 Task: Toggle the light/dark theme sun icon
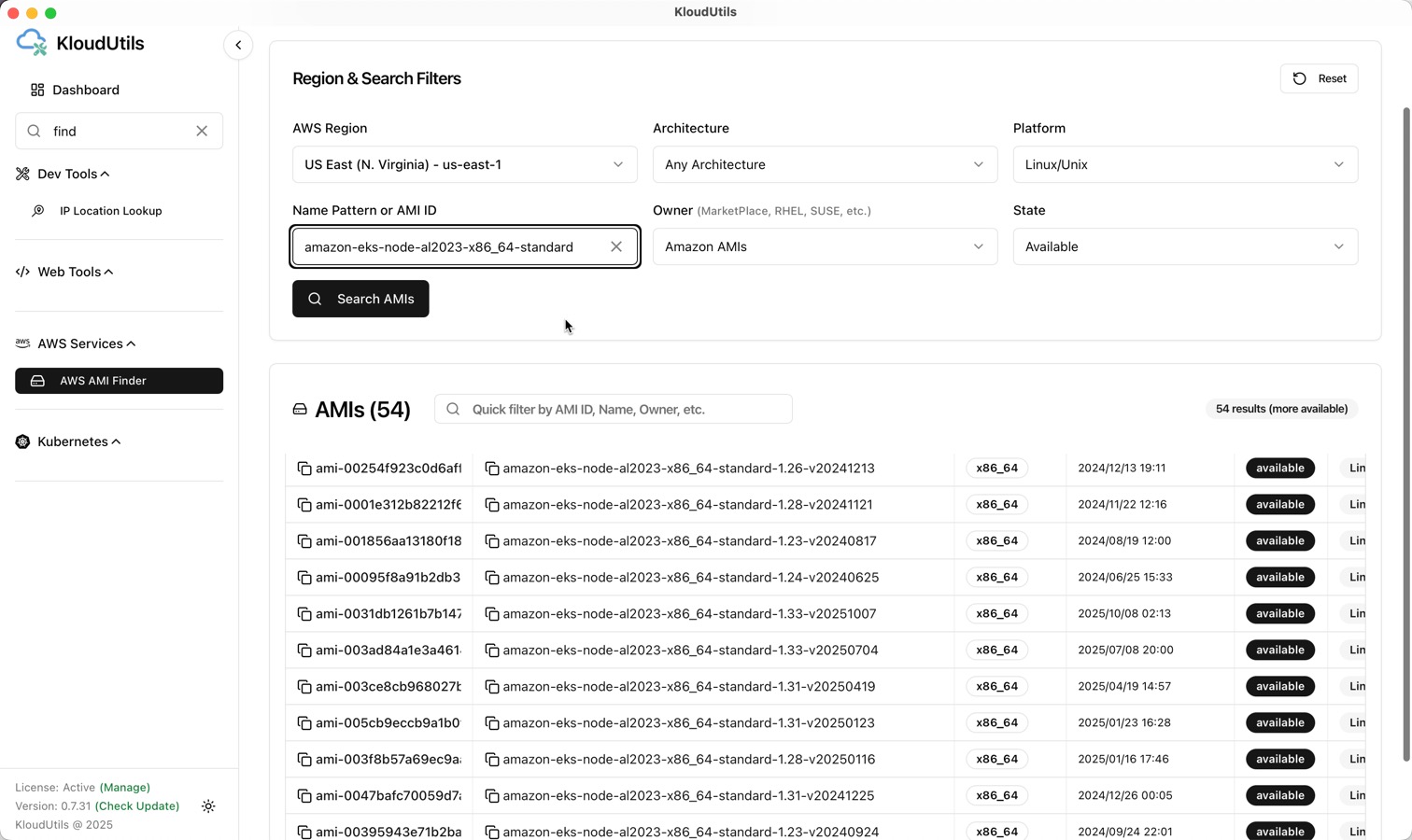coord(208,806)
